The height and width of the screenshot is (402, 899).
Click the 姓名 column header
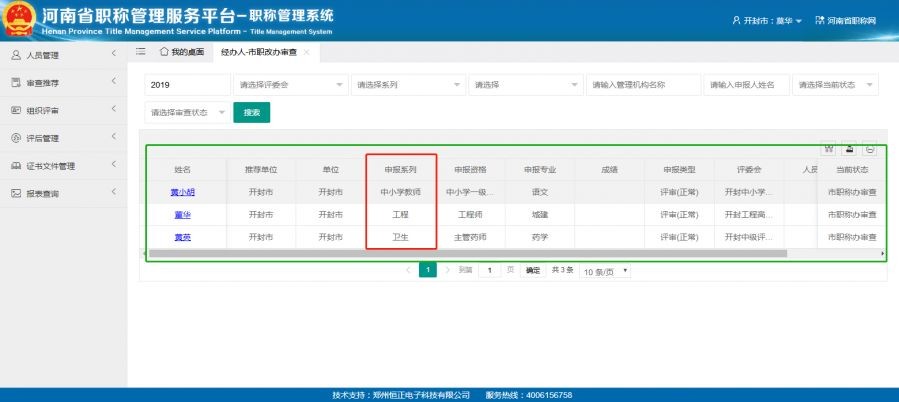coord(182,170)
